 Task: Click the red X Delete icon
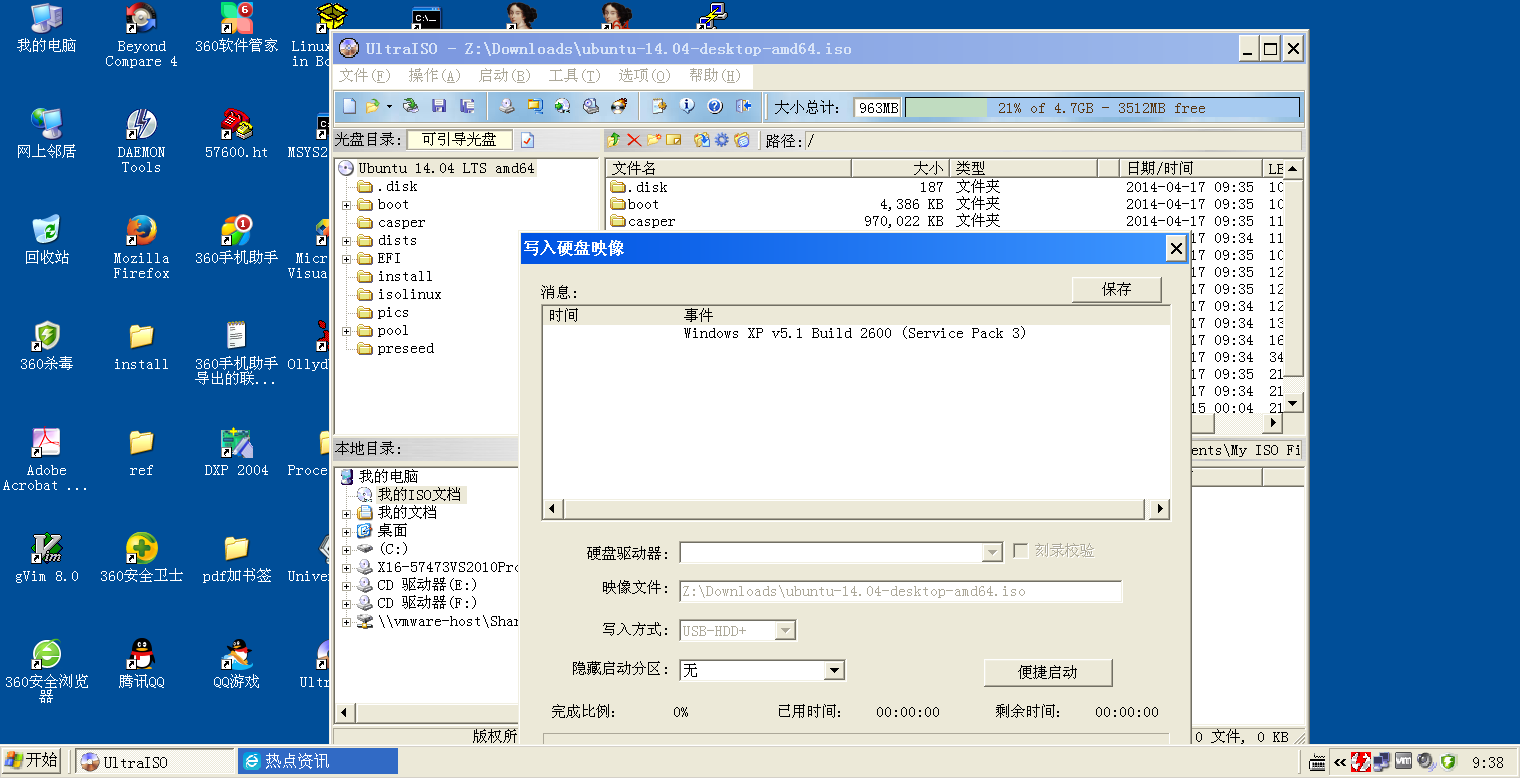[x=634, y=140]
